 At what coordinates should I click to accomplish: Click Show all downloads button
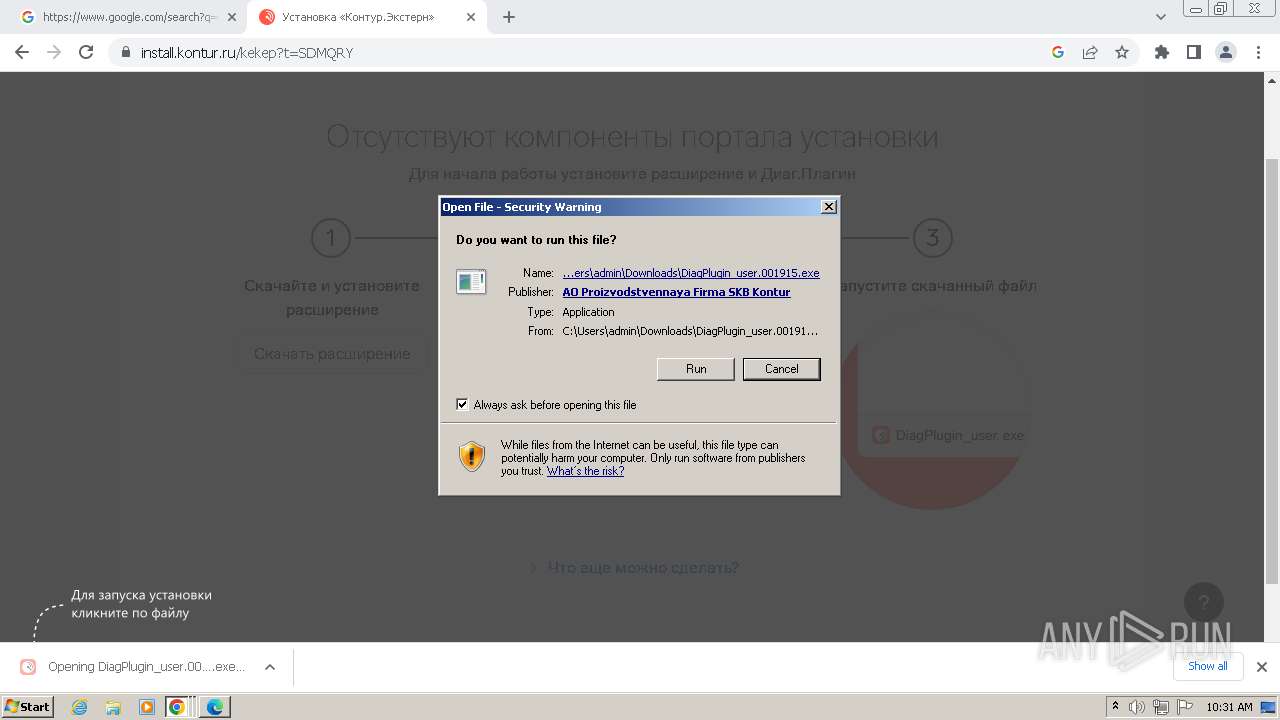click(1207, 666)
